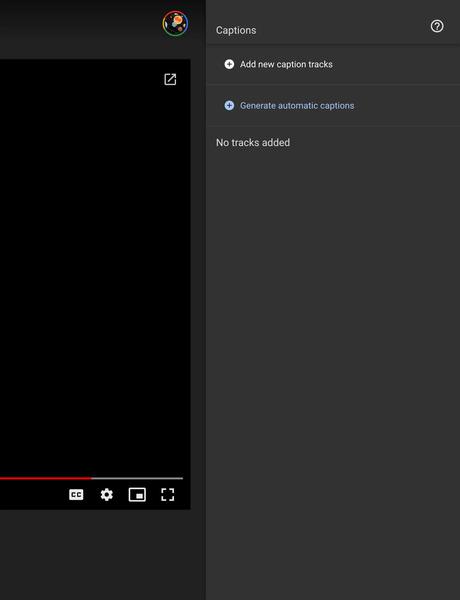The height and width of the screenshot is (600, 460).
Task: Seek within the red played progress bar
Action: [x=46, y=478]
